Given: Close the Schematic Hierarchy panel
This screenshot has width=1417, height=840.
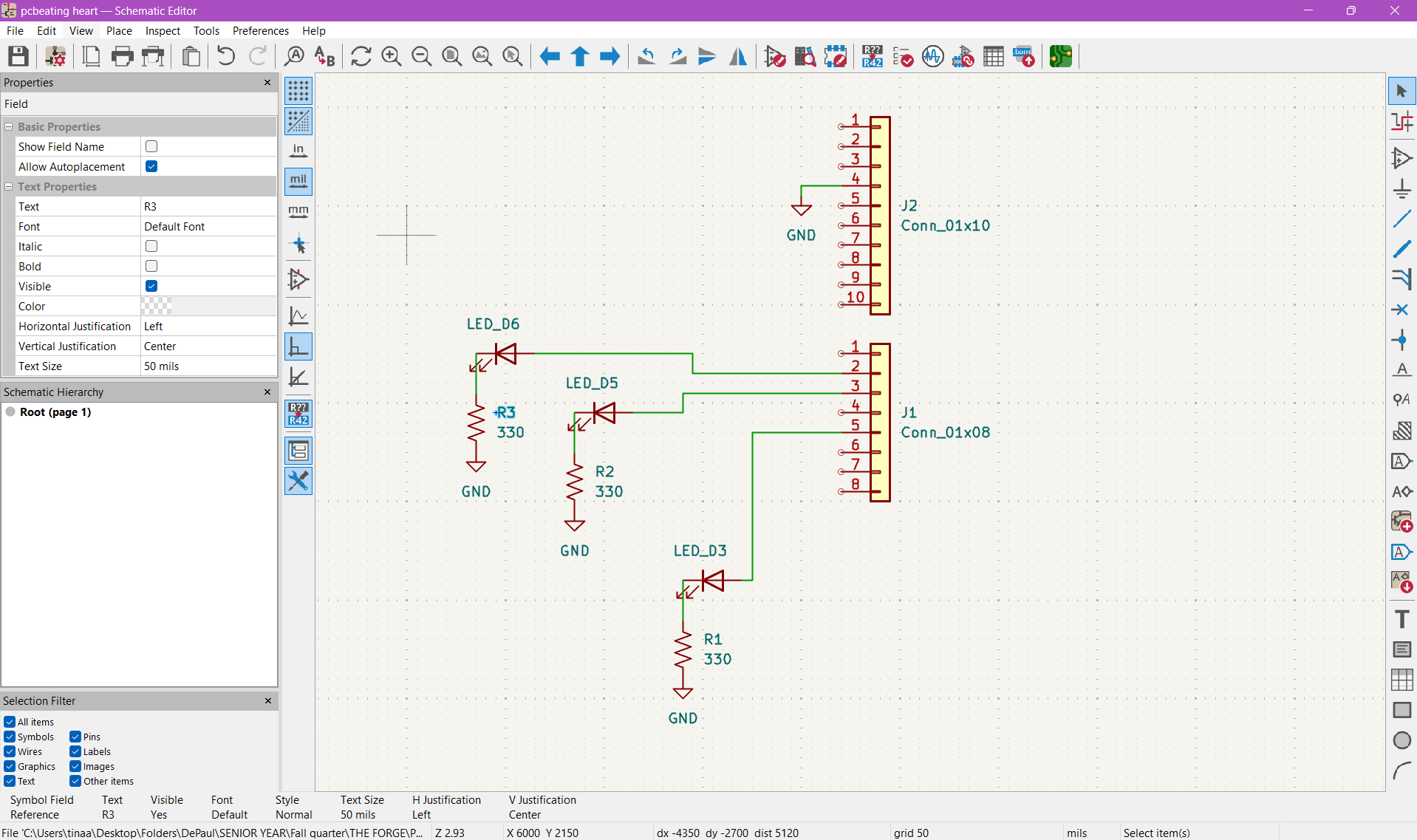Looking at the screenshot, I should point(267,392).
